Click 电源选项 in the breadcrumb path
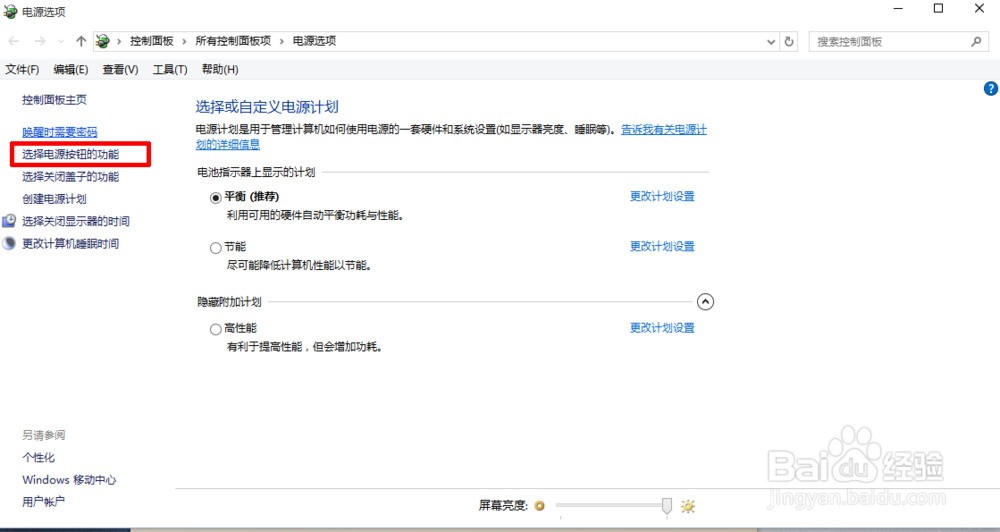Screen dimensions: 1000x532 click(314, 41)
